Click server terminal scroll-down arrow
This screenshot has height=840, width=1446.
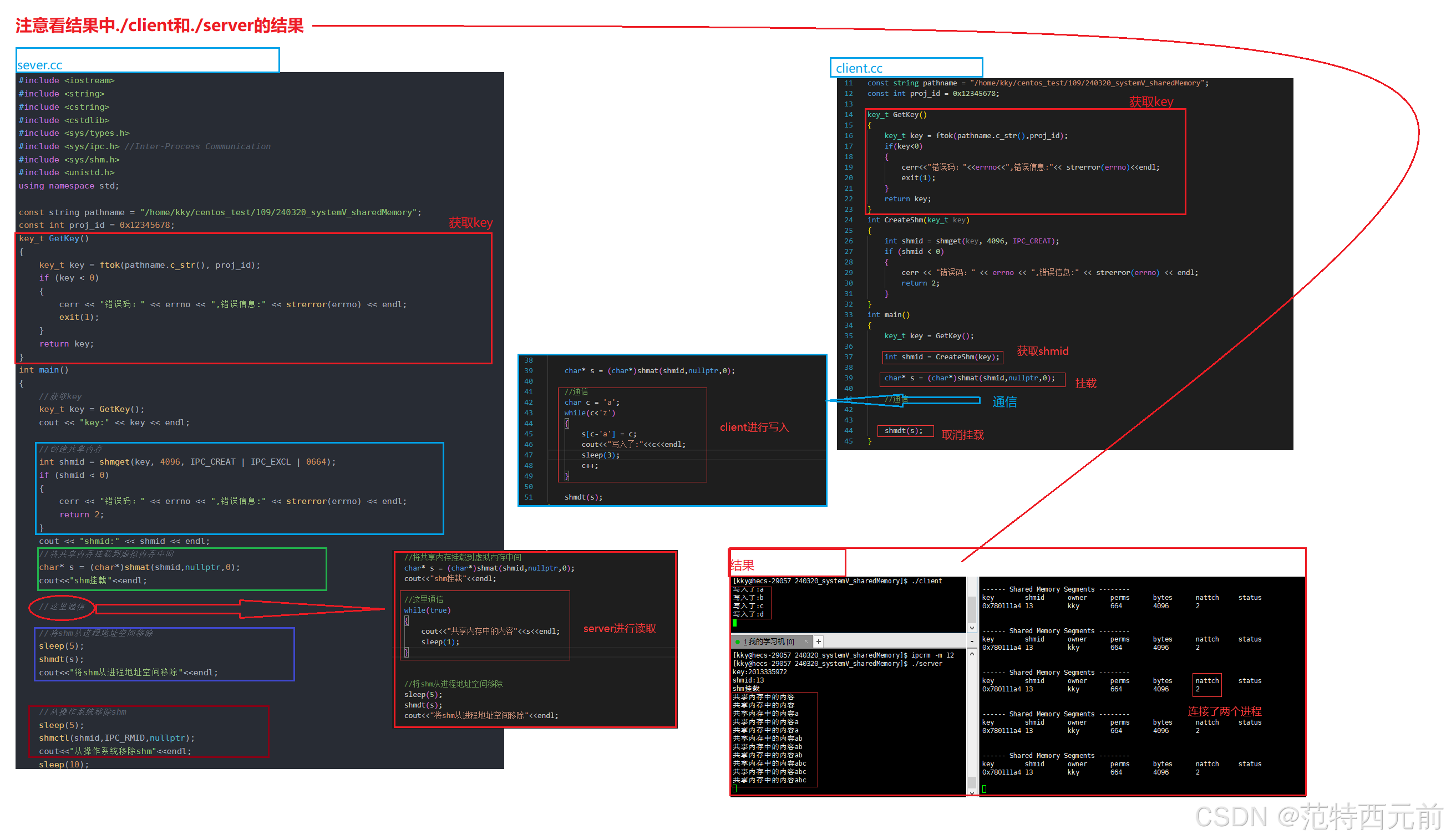click(x=972, y=792)
